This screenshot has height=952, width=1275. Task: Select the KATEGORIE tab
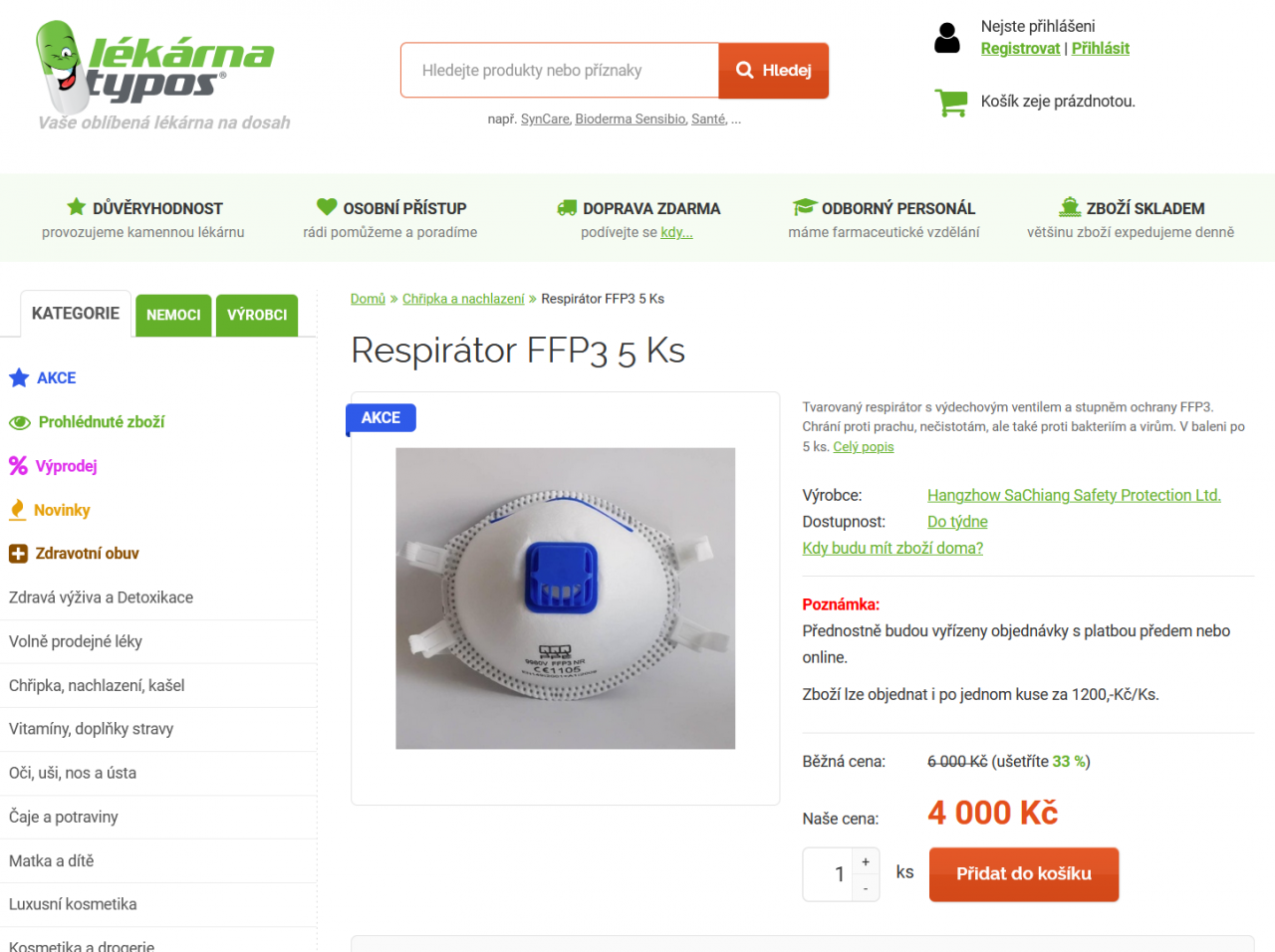76,314
